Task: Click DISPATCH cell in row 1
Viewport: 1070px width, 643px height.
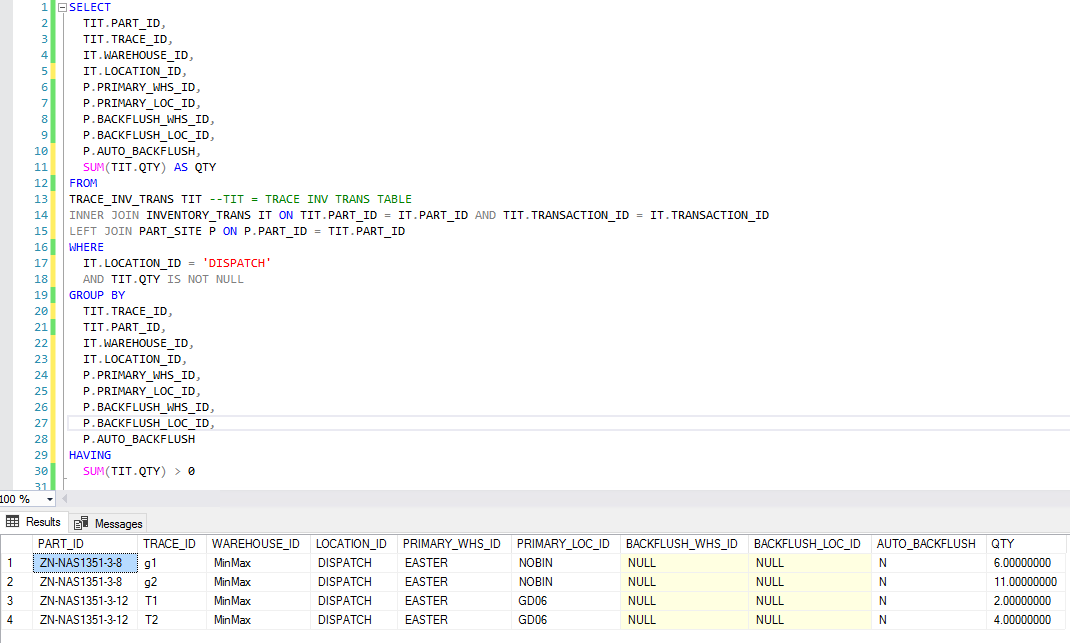Action: click(353, 563)
